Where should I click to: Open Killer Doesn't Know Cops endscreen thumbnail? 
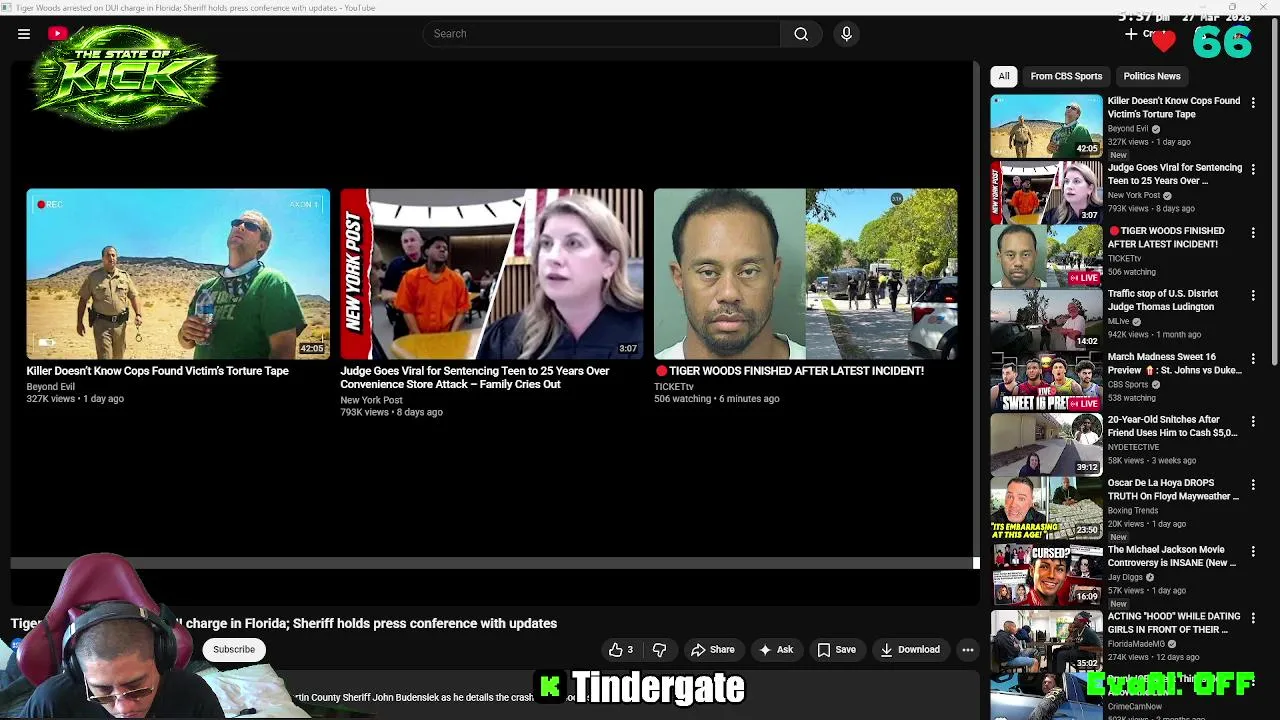[178, 274]
